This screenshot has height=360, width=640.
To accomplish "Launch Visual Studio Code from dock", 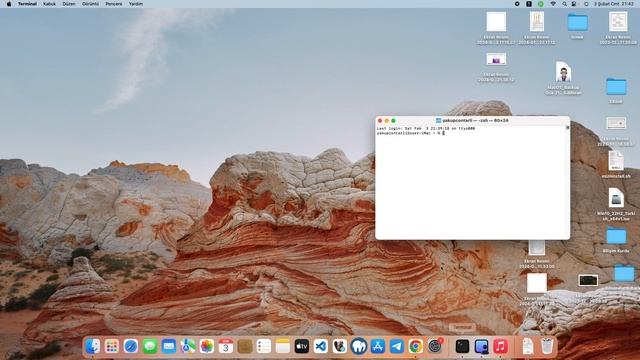I will point(321,346).
